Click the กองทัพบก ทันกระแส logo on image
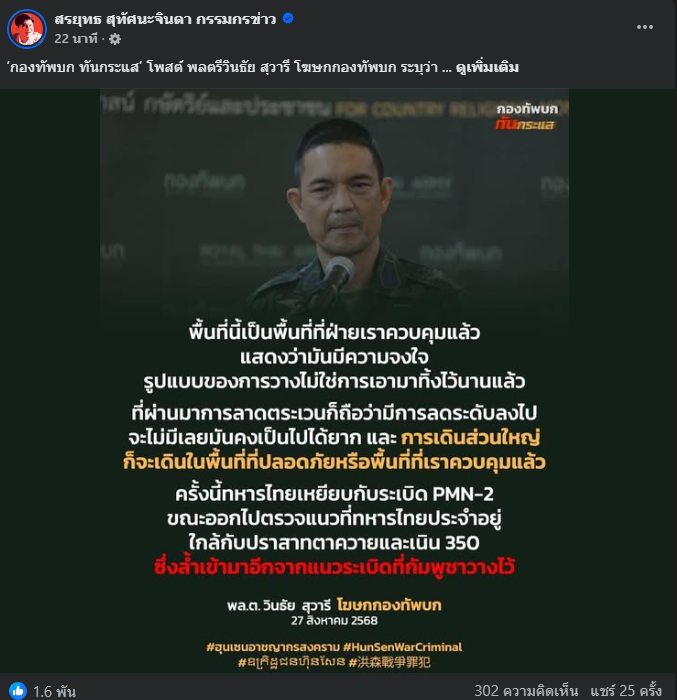The width and height of the screenshot is (677, 700). tap(527, 117)
